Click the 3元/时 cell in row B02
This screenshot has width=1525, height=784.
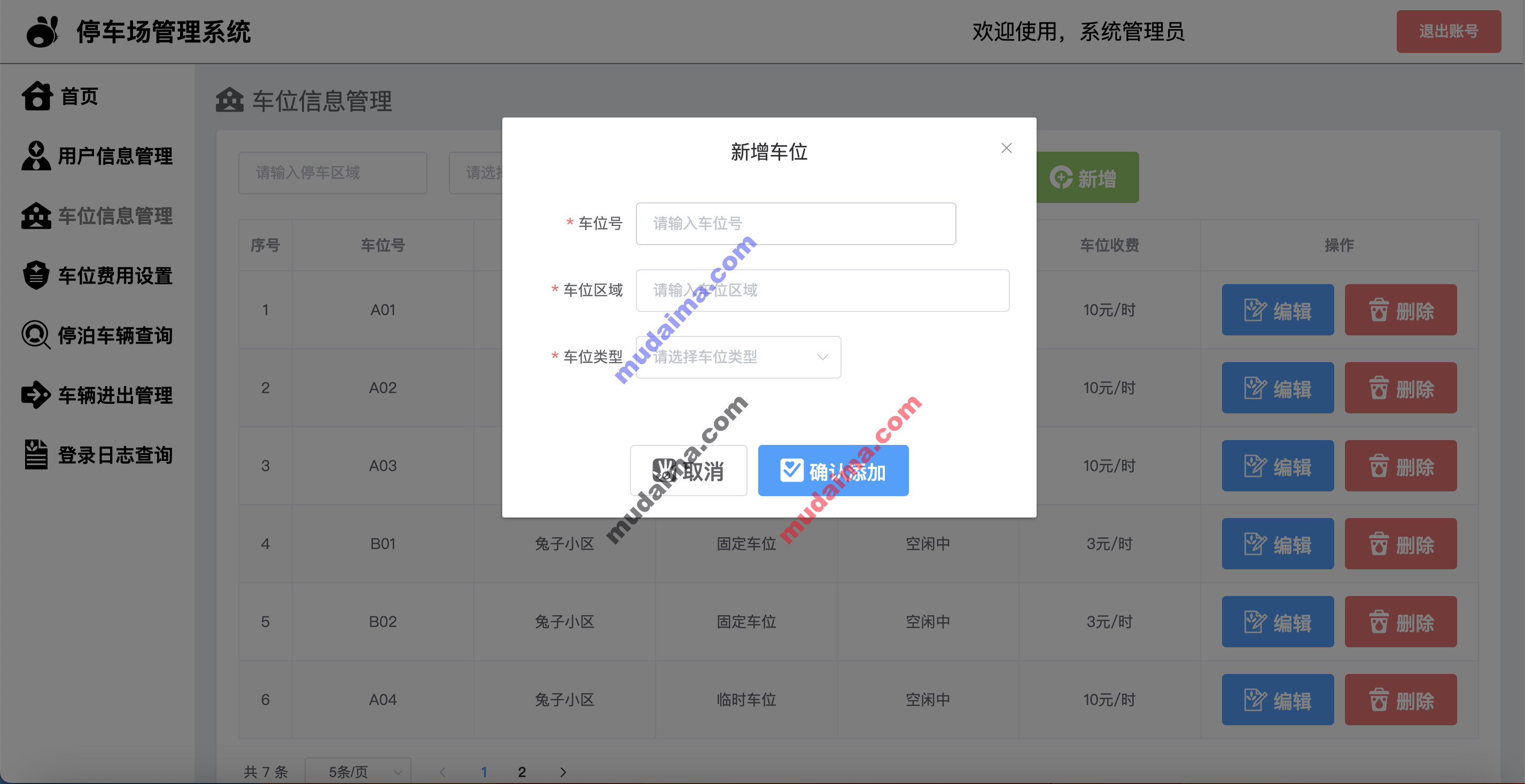(x=1109, y=622)
